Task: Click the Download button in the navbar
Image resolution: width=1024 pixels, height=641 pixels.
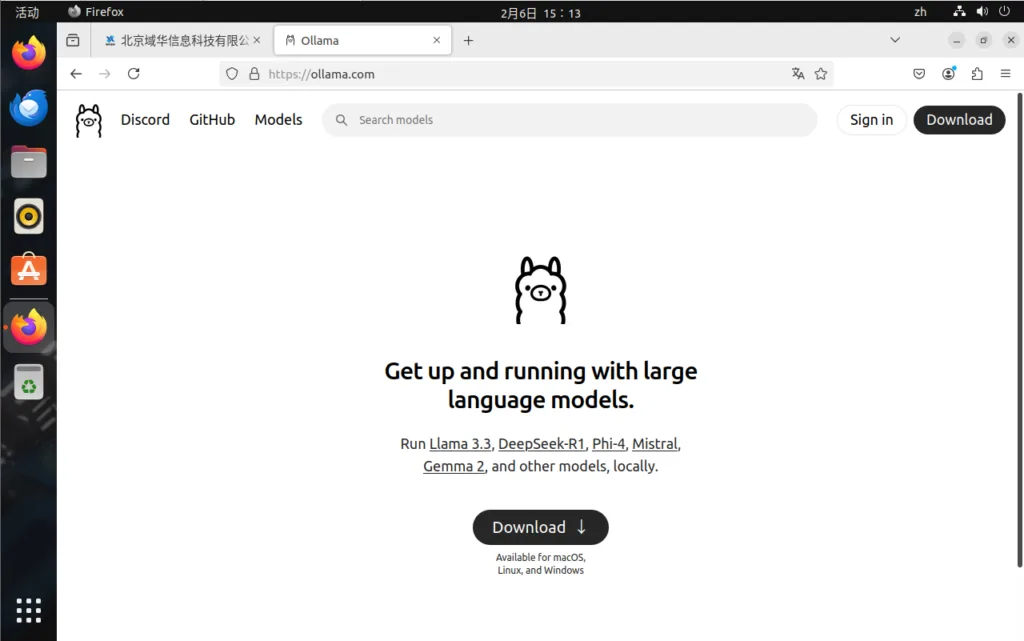Action: pyautogui.click(x=959, y=120)
